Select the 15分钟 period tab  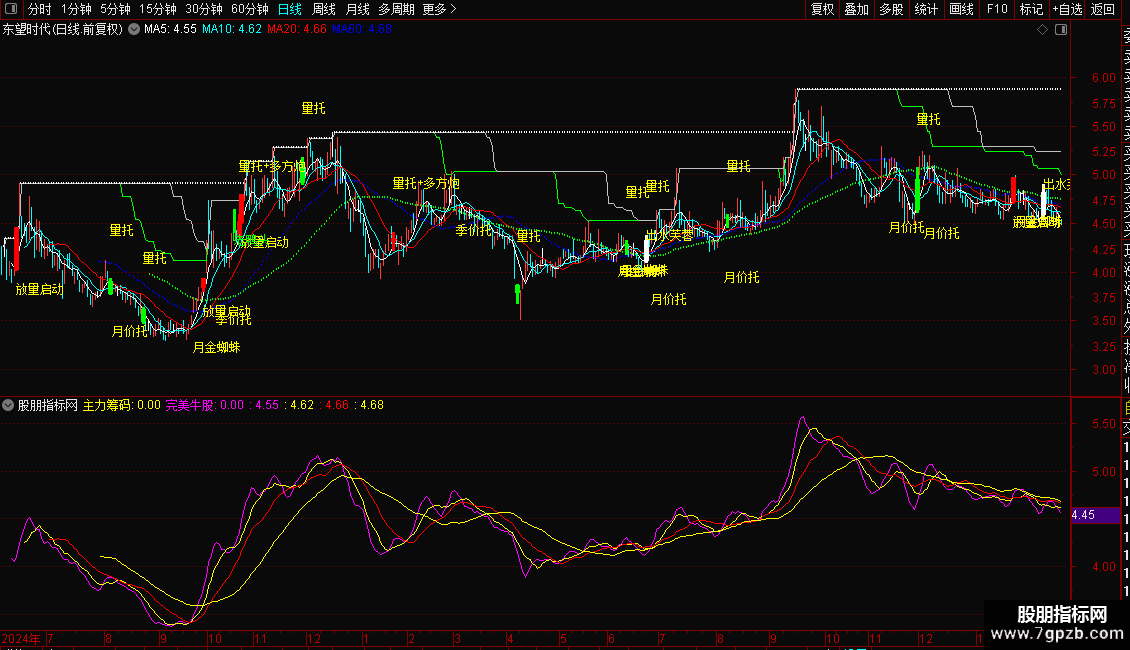[158, 9]
